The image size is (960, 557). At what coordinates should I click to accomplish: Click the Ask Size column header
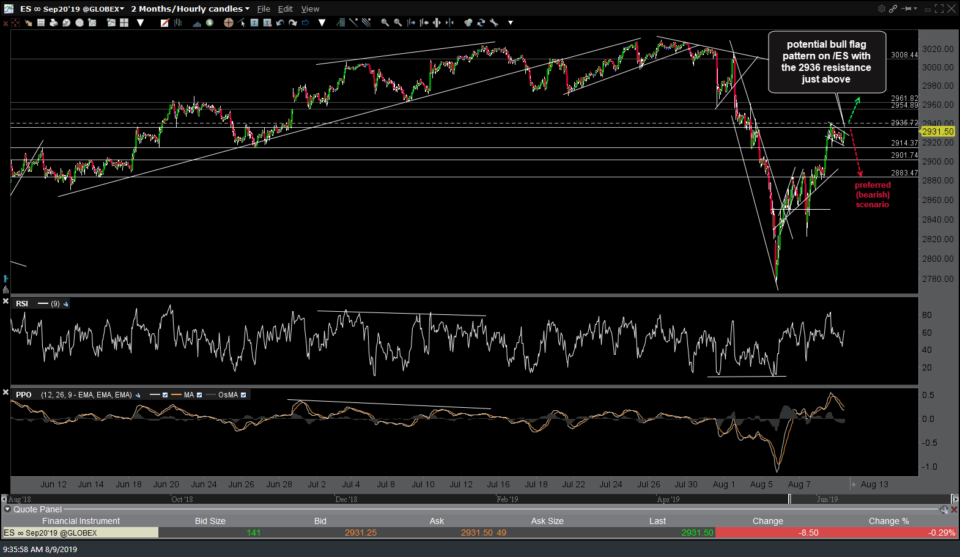[547, 521]
